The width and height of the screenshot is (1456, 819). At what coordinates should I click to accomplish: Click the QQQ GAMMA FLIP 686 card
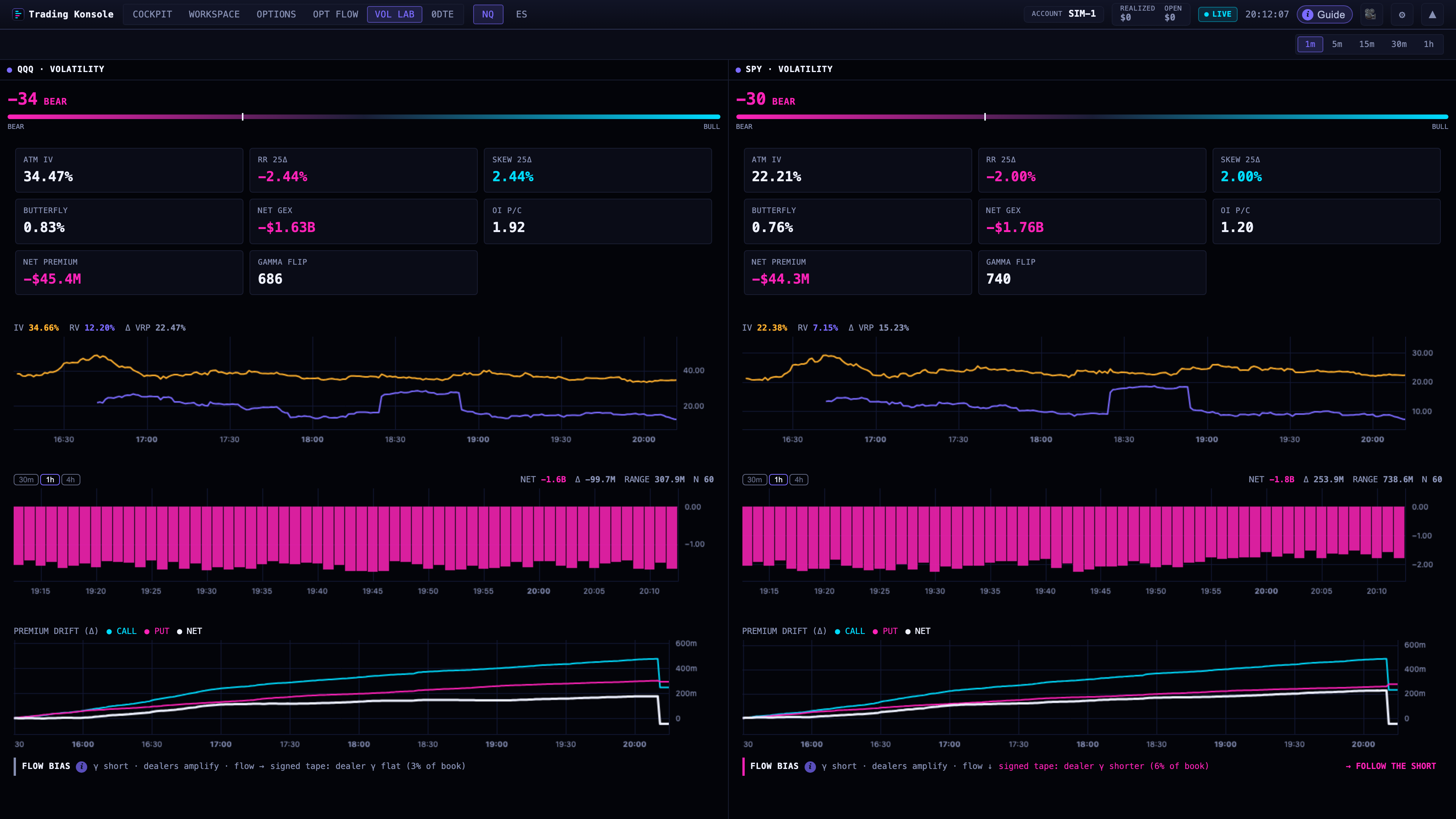pos(364,273)
